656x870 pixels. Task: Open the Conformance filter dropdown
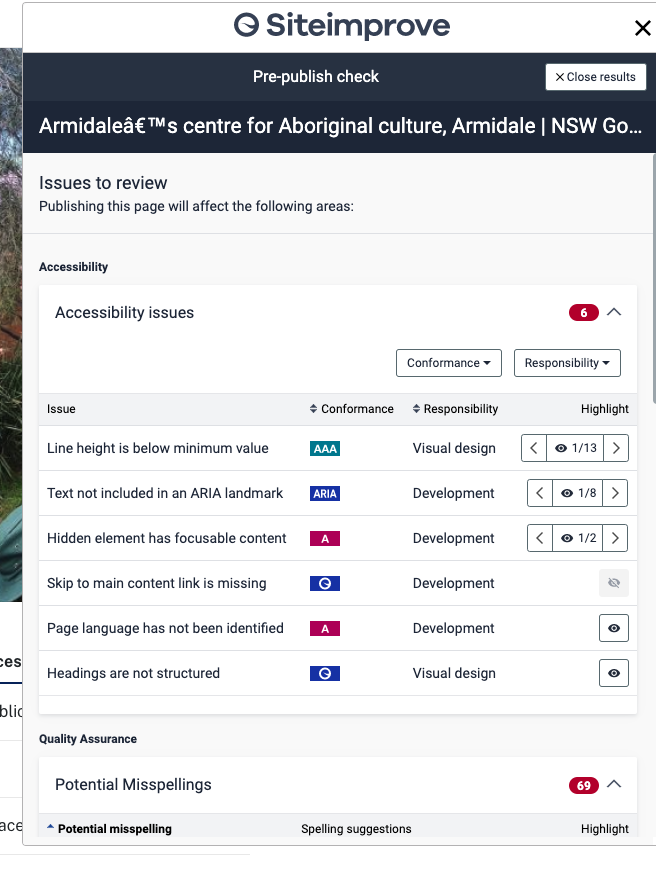(x=449, y=363)
